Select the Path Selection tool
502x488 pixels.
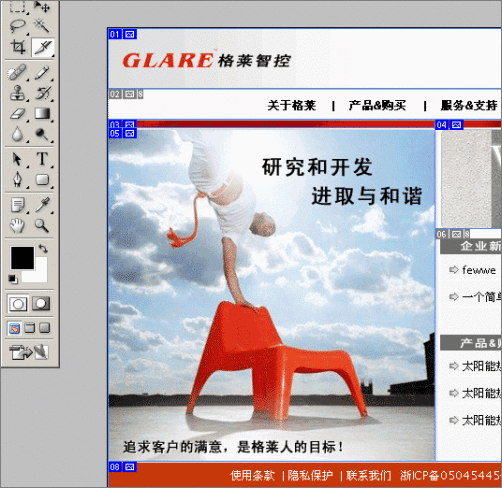click(x=17, y=159)
